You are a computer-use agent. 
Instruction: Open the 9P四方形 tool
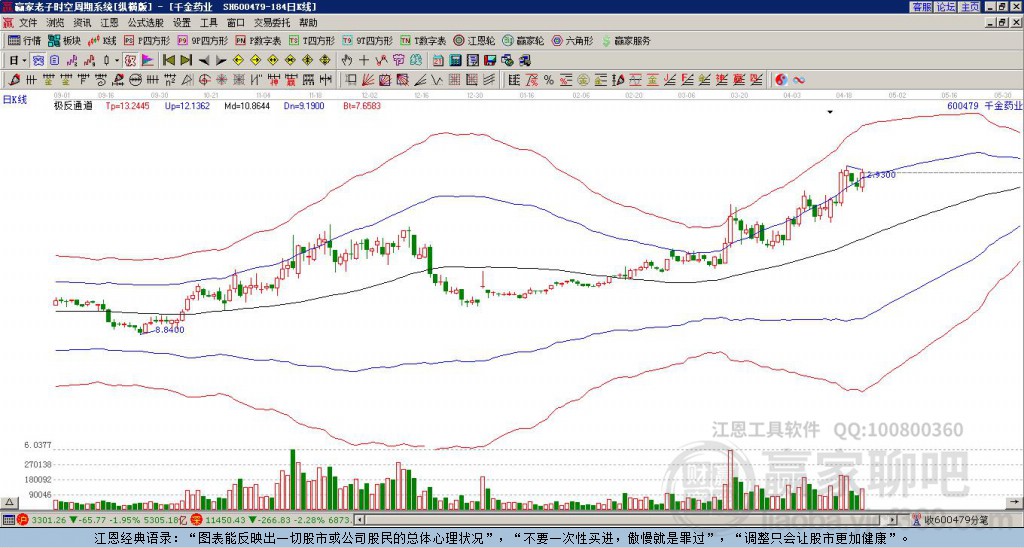click(203, 40)
